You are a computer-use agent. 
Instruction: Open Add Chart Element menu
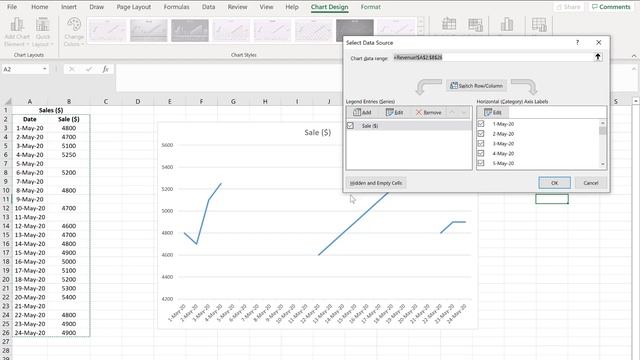[x=17, y=32]
